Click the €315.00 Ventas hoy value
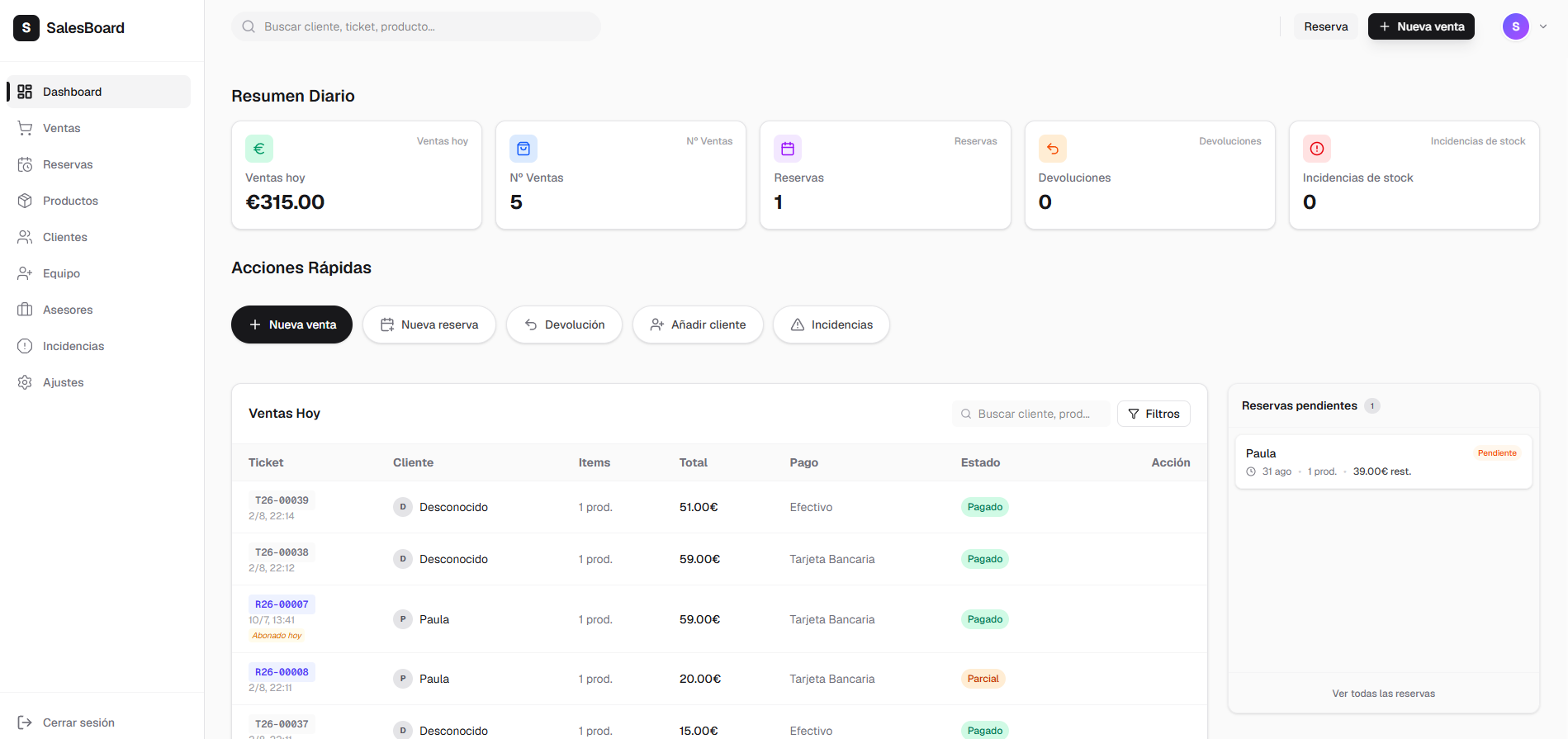The width and height of the screenshot is (1568, 739). pos(285,202)
